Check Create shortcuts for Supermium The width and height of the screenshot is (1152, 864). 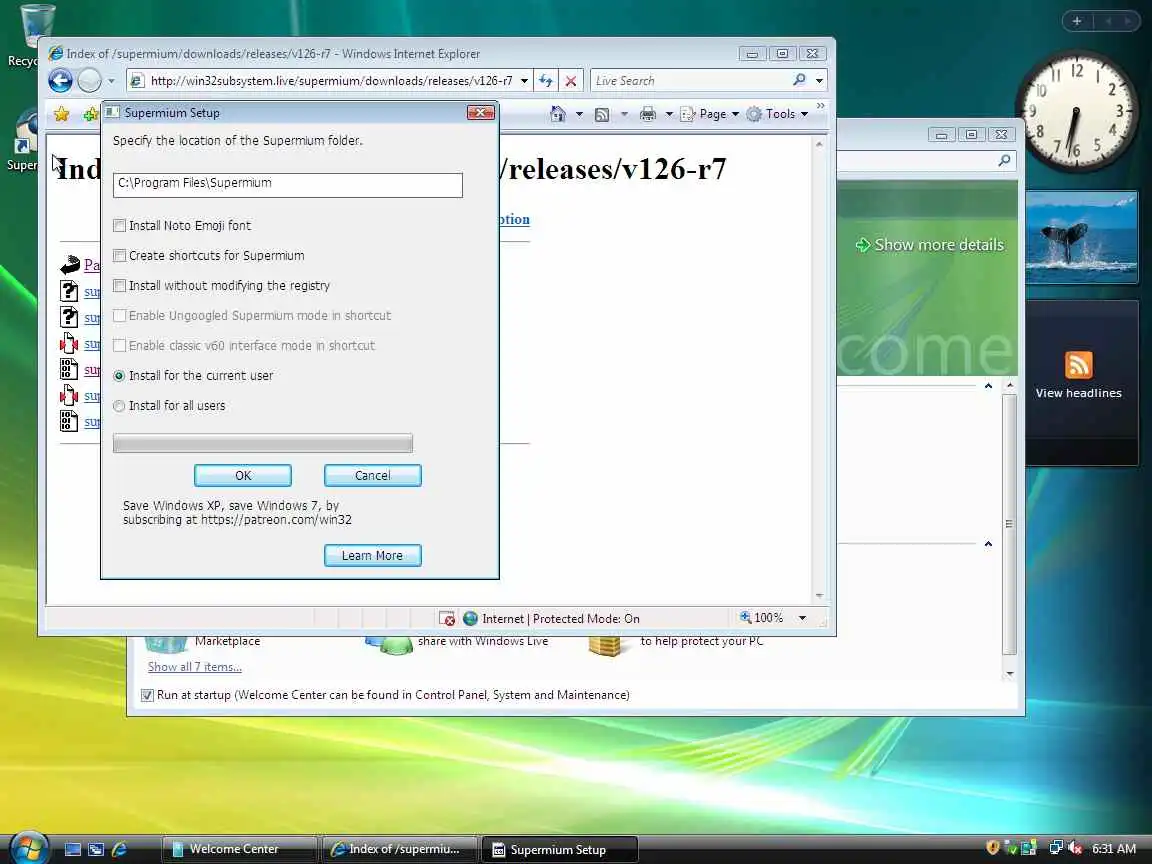119,256
